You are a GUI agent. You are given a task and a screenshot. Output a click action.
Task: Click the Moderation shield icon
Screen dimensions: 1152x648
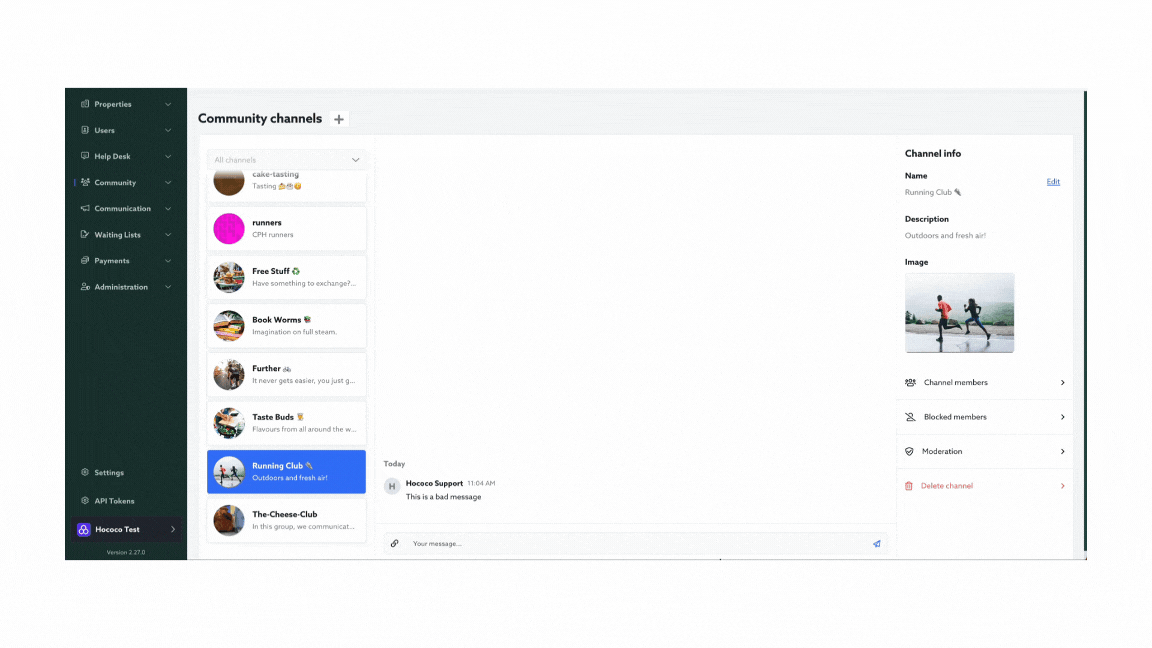(909, 452)
